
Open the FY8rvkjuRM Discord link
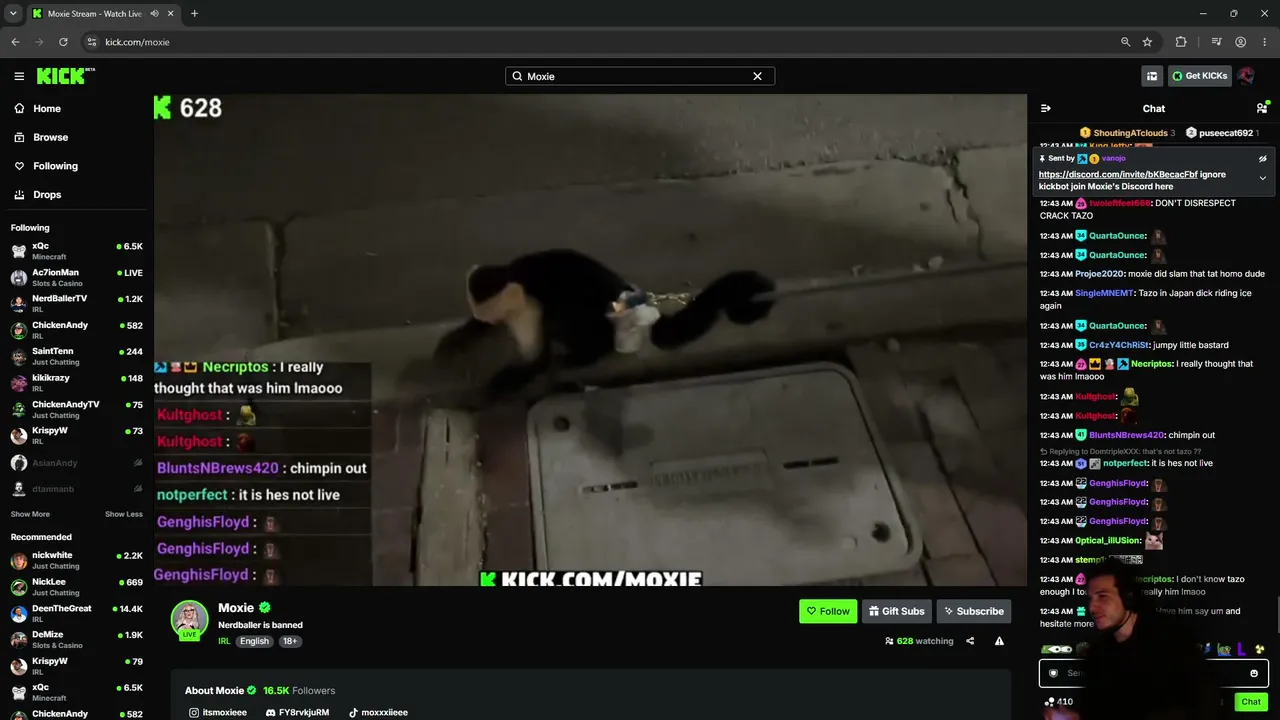(297, 713)
